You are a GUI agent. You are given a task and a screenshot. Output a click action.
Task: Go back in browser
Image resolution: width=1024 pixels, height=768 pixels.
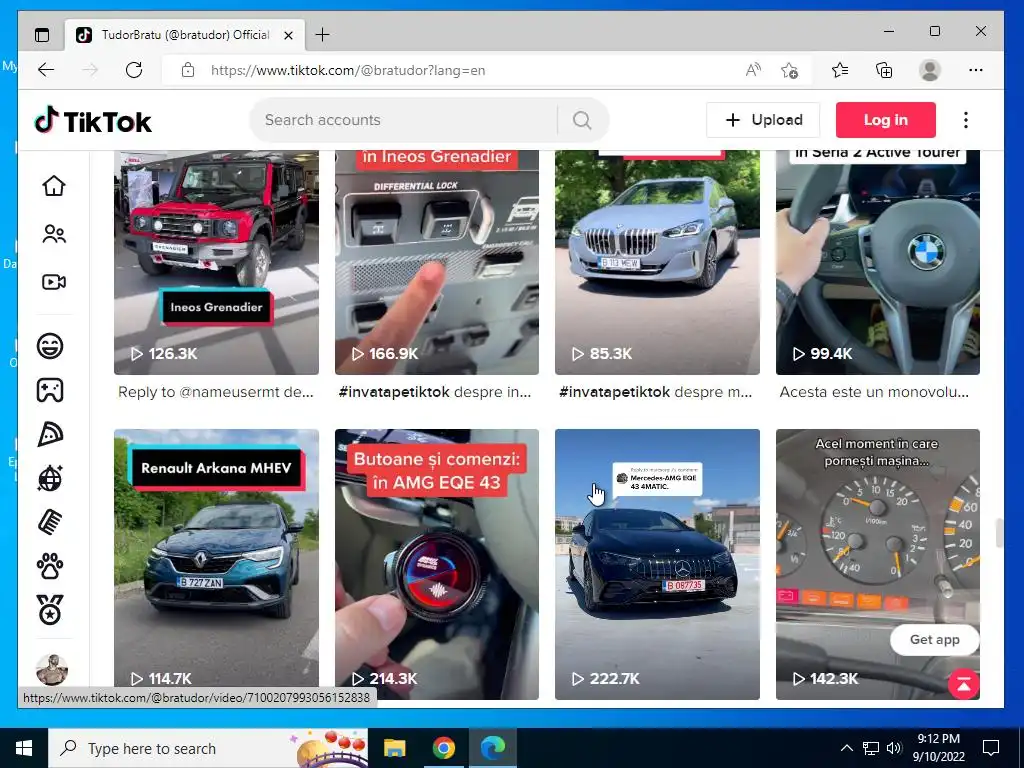(46, 70)
